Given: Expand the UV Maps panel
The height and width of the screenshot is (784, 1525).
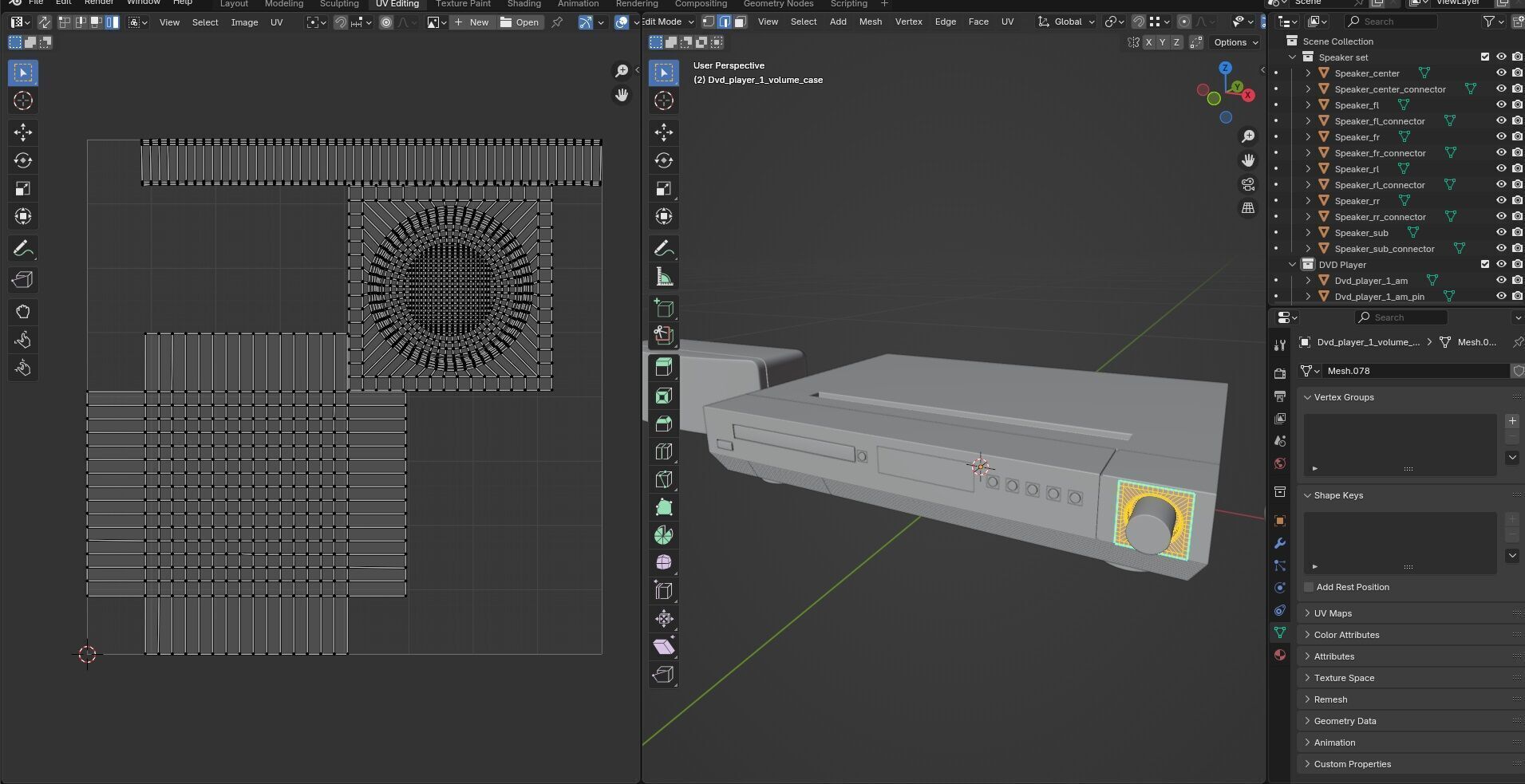Looking at the screenshot, I should pyautogui.click(x=1333, y=613).
